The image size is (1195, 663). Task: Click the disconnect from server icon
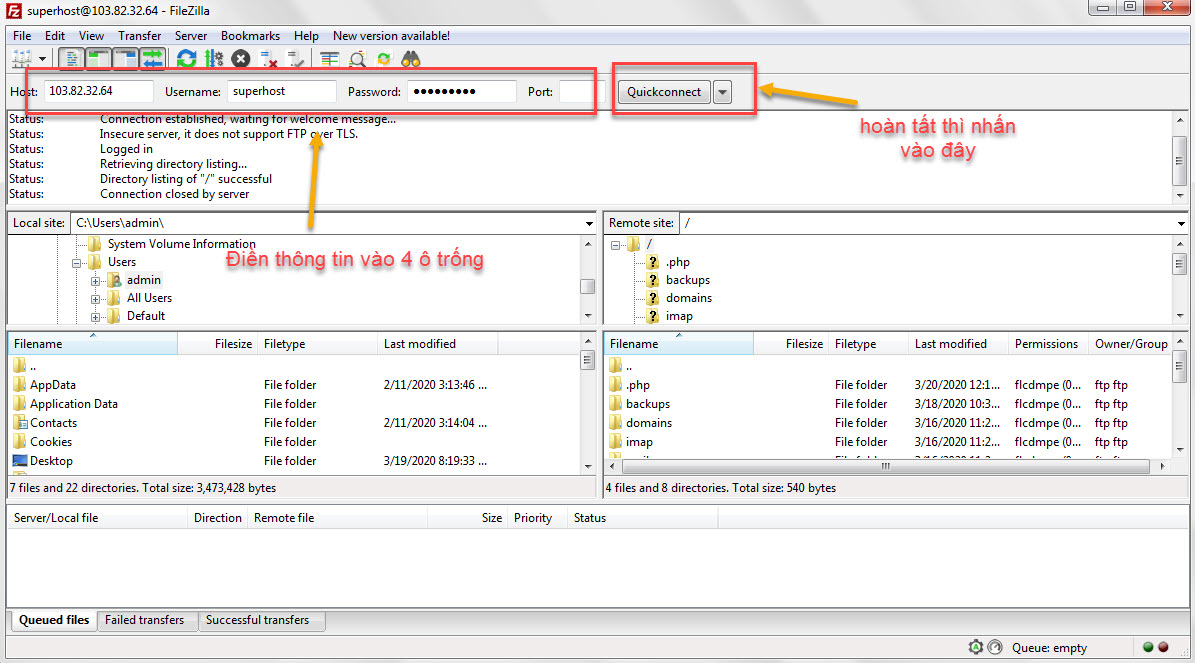(x=268, y=59)
